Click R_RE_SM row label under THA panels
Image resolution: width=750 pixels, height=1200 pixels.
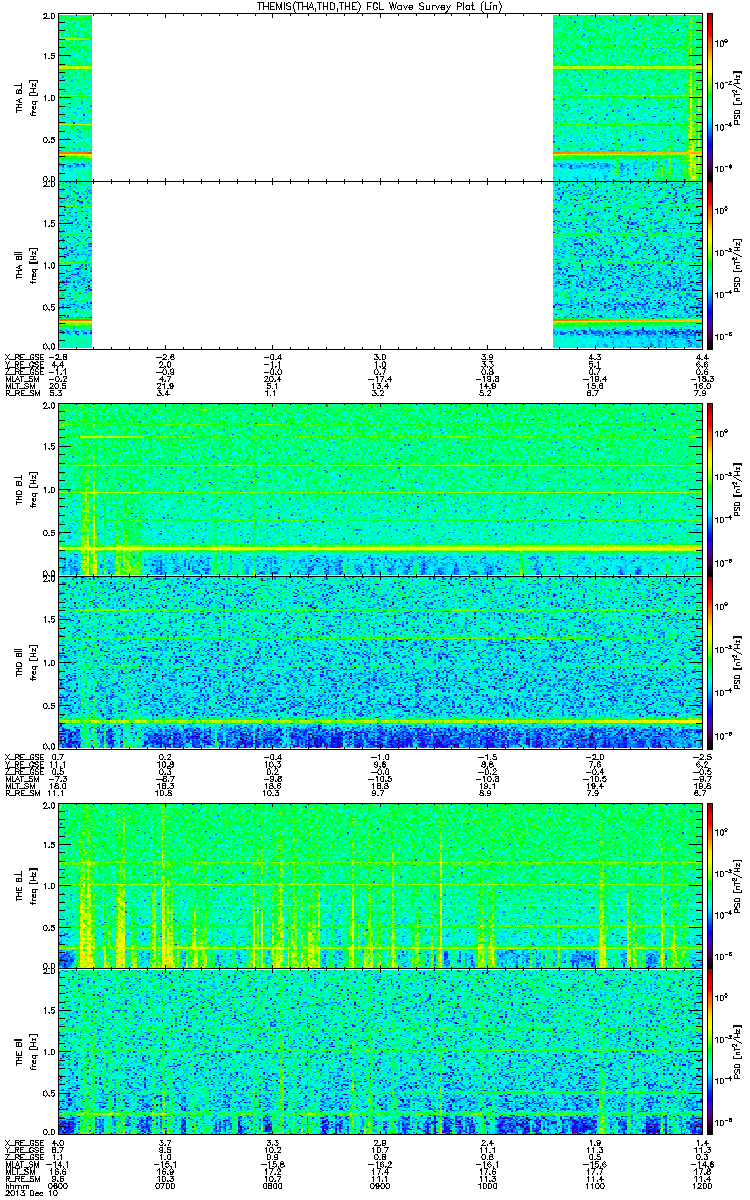22,392
